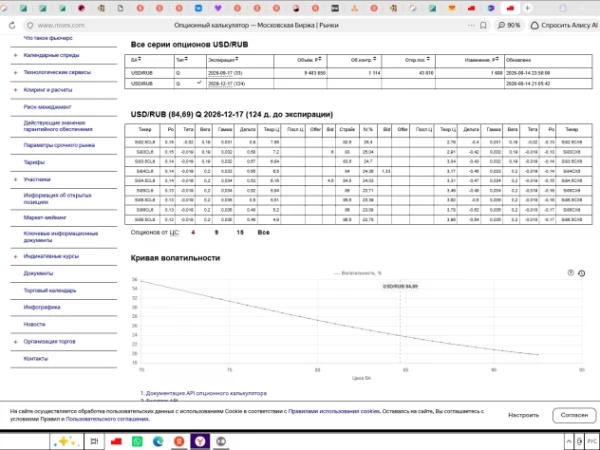Screen dimensions: 600x450
Task: Open the Спросить Алису AI assistant
Action: [564, 25]
